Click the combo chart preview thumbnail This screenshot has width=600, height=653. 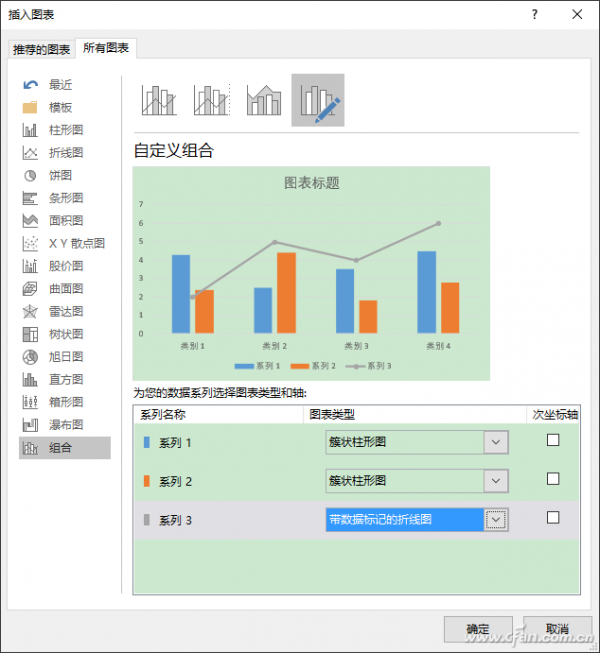point(311,273)
